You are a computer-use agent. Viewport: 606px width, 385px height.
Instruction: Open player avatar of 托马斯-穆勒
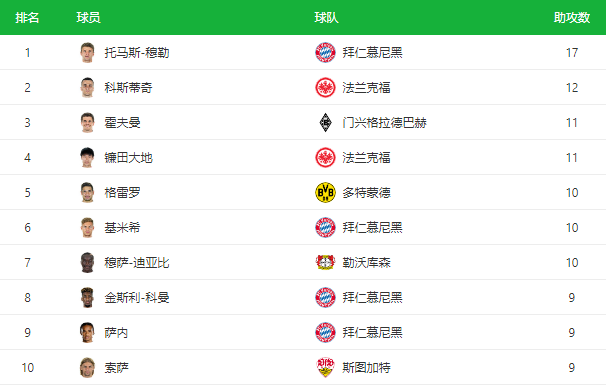tap(87, 53)
